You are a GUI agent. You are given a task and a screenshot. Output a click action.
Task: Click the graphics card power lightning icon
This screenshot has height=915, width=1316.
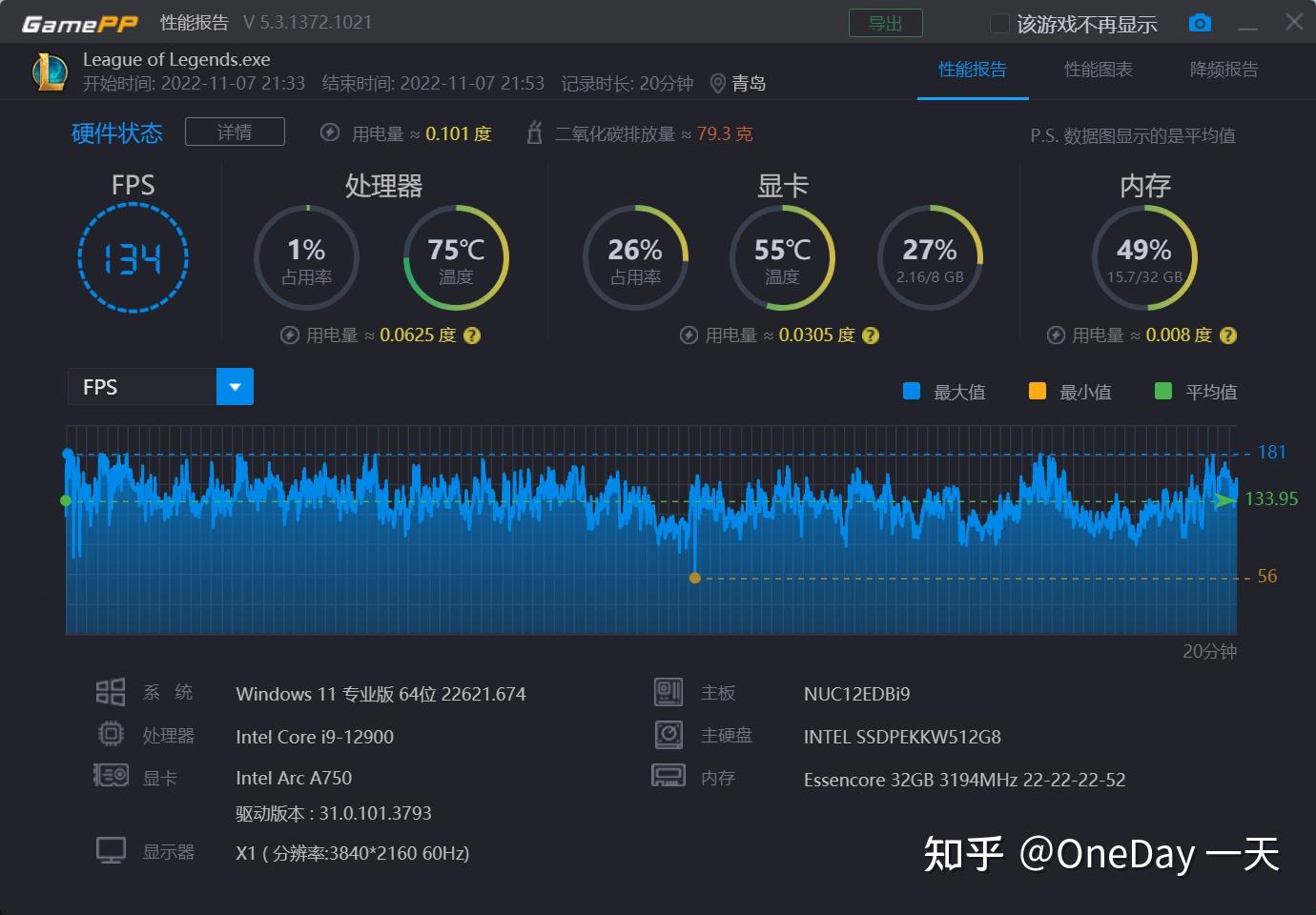[x=689, y=335]
